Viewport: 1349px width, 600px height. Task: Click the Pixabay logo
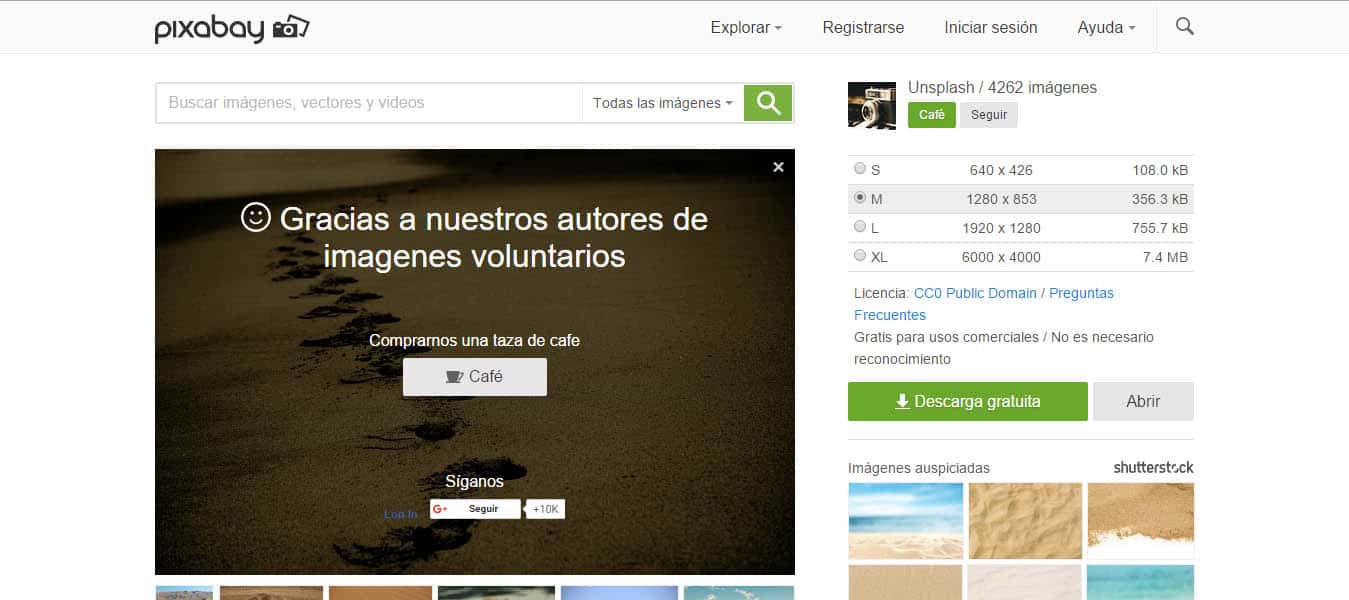click(x=232, y=28)
